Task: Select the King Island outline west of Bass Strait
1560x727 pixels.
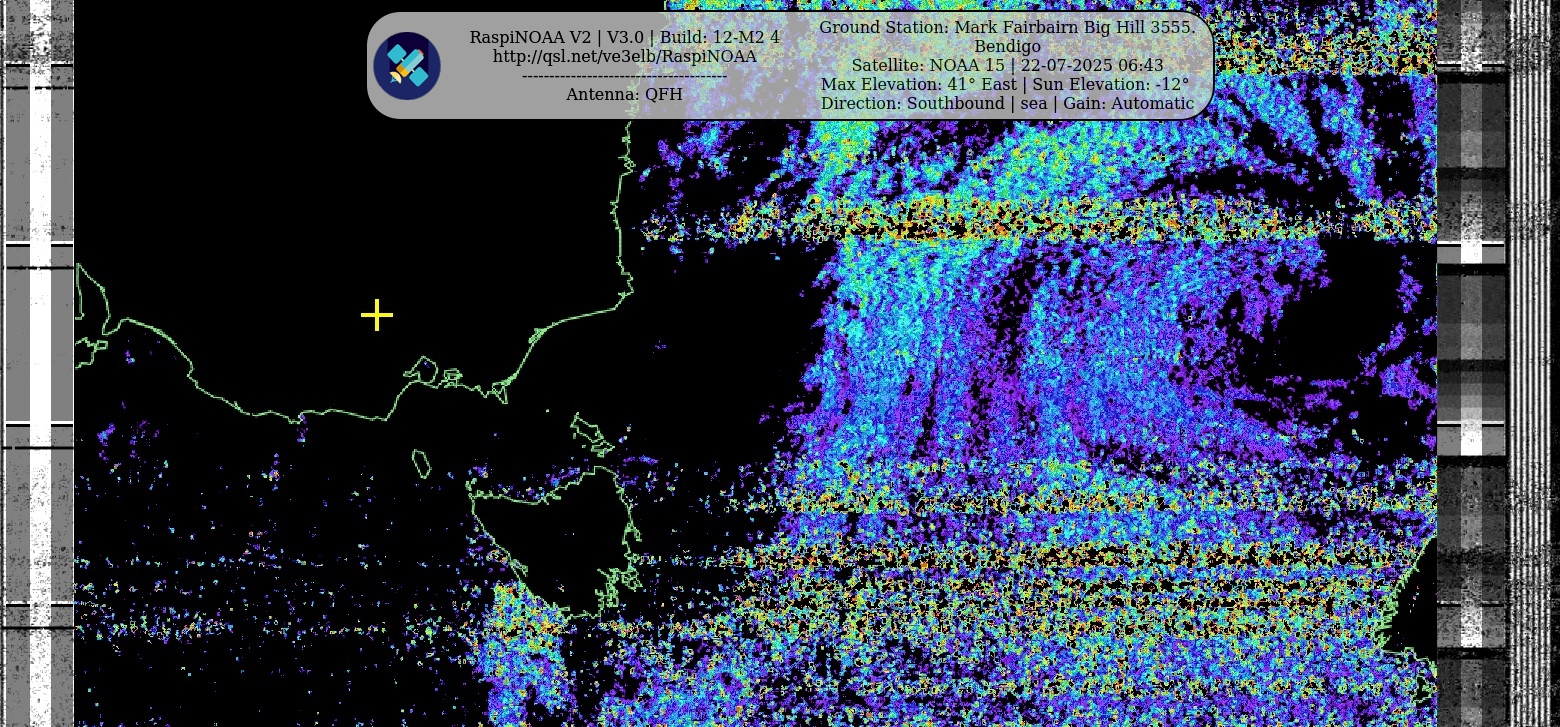Action: point(421,463)
